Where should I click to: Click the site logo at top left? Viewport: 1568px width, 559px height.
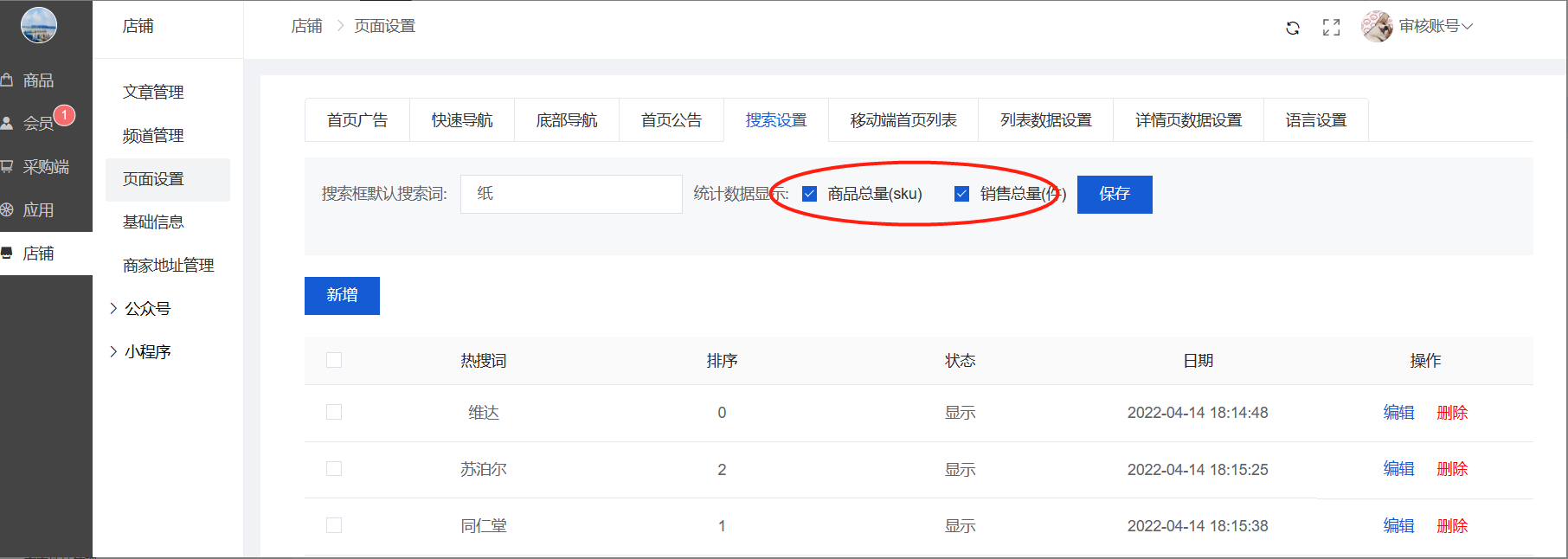coord(39,25)
